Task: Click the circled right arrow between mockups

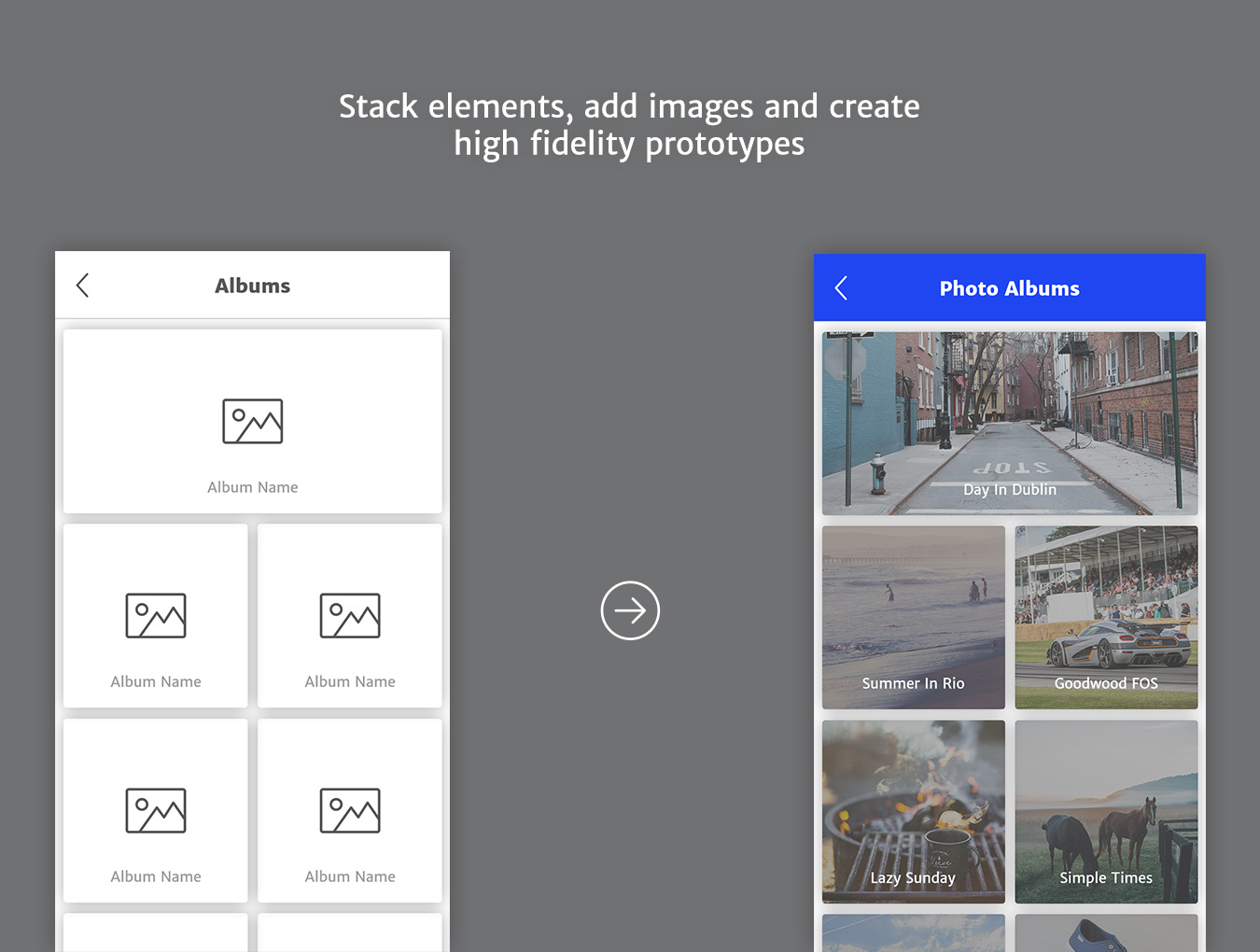Action: (630, 610)
